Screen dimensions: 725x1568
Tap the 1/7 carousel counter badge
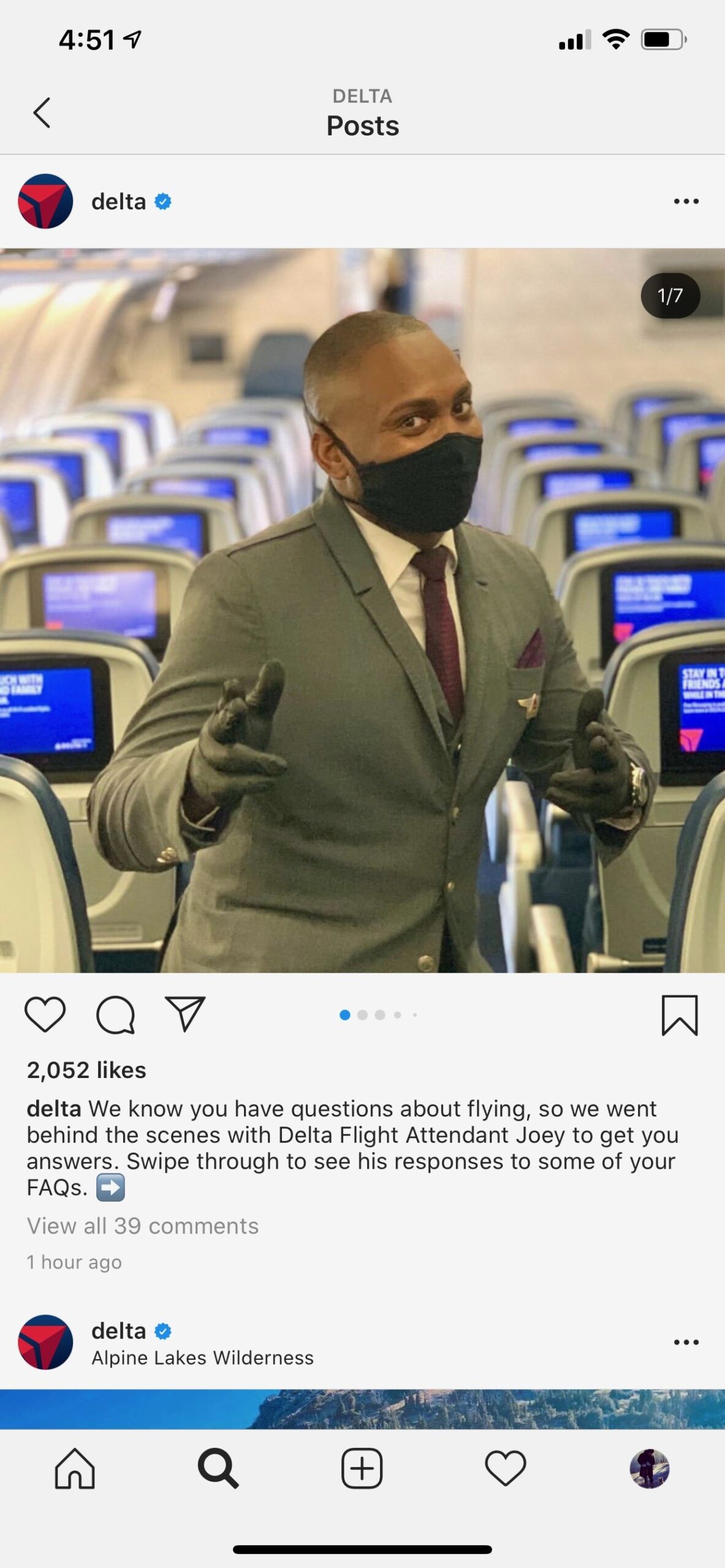click(x=670, y=296)
